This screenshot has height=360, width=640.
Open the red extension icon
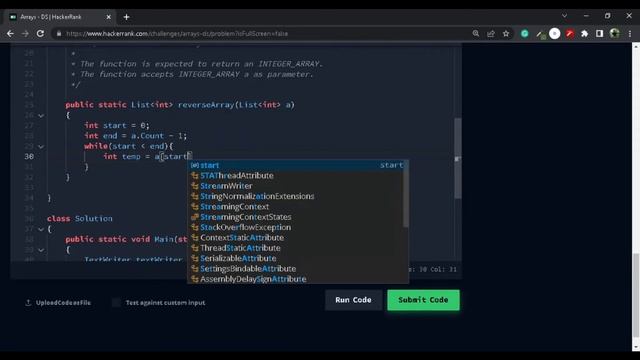coord(570,33)
